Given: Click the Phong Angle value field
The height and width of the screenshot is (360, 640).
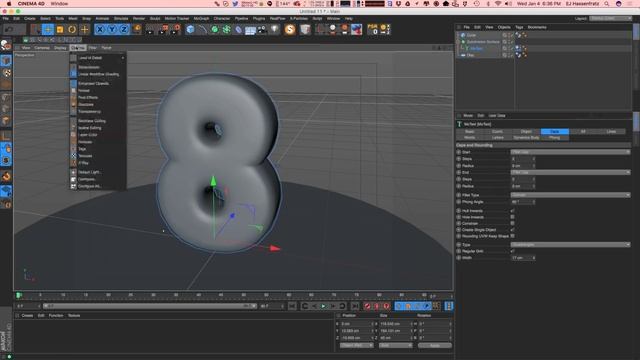Looking at the screenshot, I should click(x=522, y=202).
